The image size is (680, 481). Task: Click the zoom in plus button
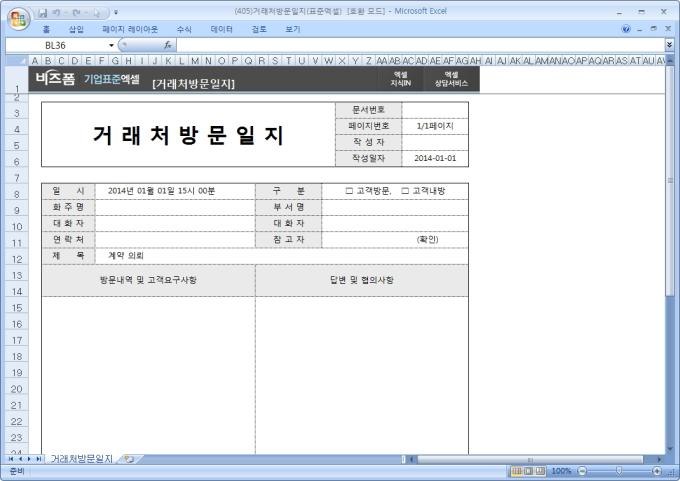coord(657,471)
